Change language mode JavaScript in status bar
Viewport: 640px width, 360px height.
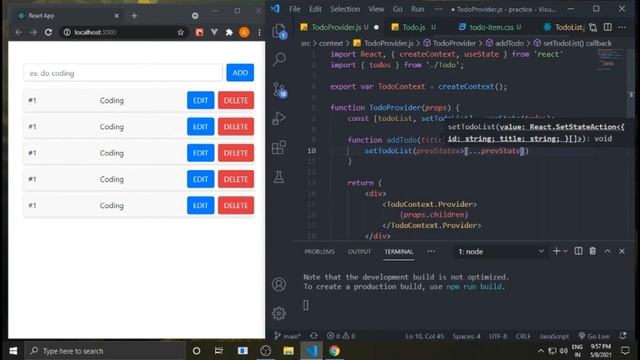coord(554,336)
